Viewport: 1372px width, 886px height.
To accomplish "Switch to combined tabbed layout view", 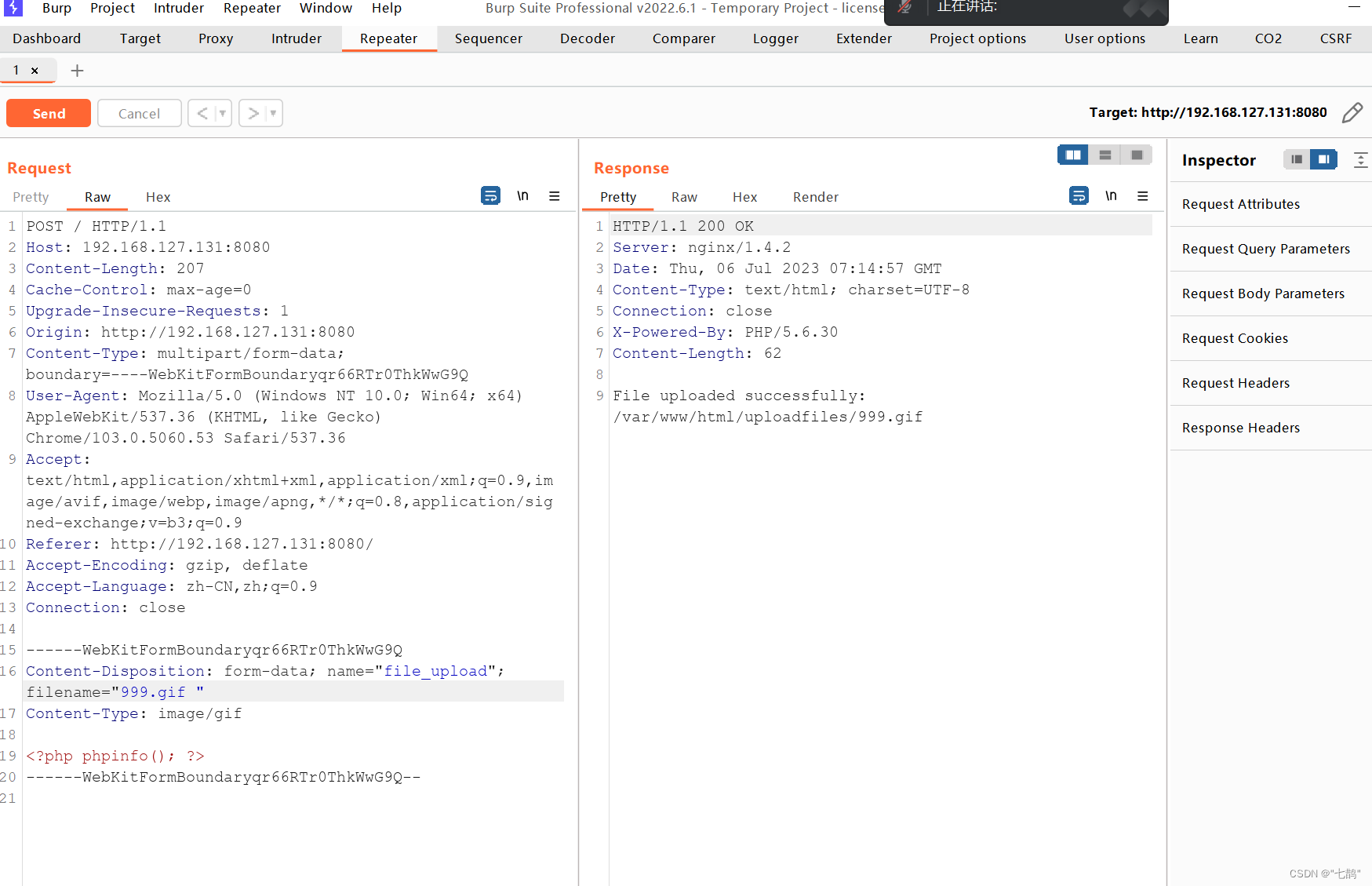I will 1137,155.
